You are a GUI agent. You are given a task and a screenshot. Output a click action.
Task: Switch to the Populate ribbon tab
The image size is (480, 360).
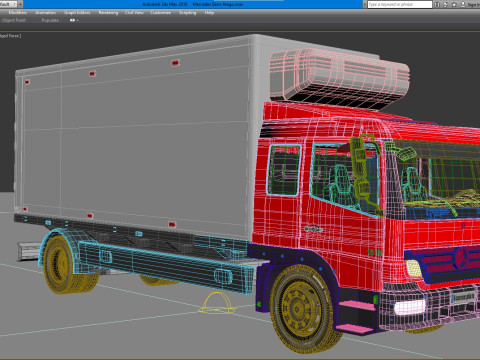coord(50,20)
